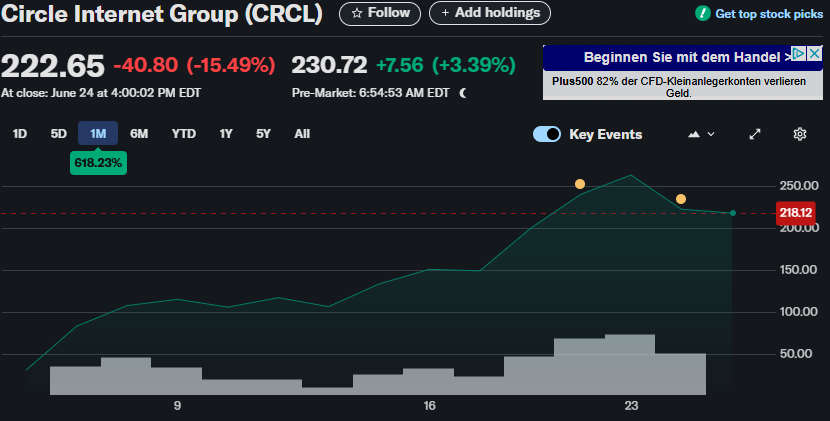Click the date label 23 on axis
This screenshot has width=830, height=421.
coord(631,406)
